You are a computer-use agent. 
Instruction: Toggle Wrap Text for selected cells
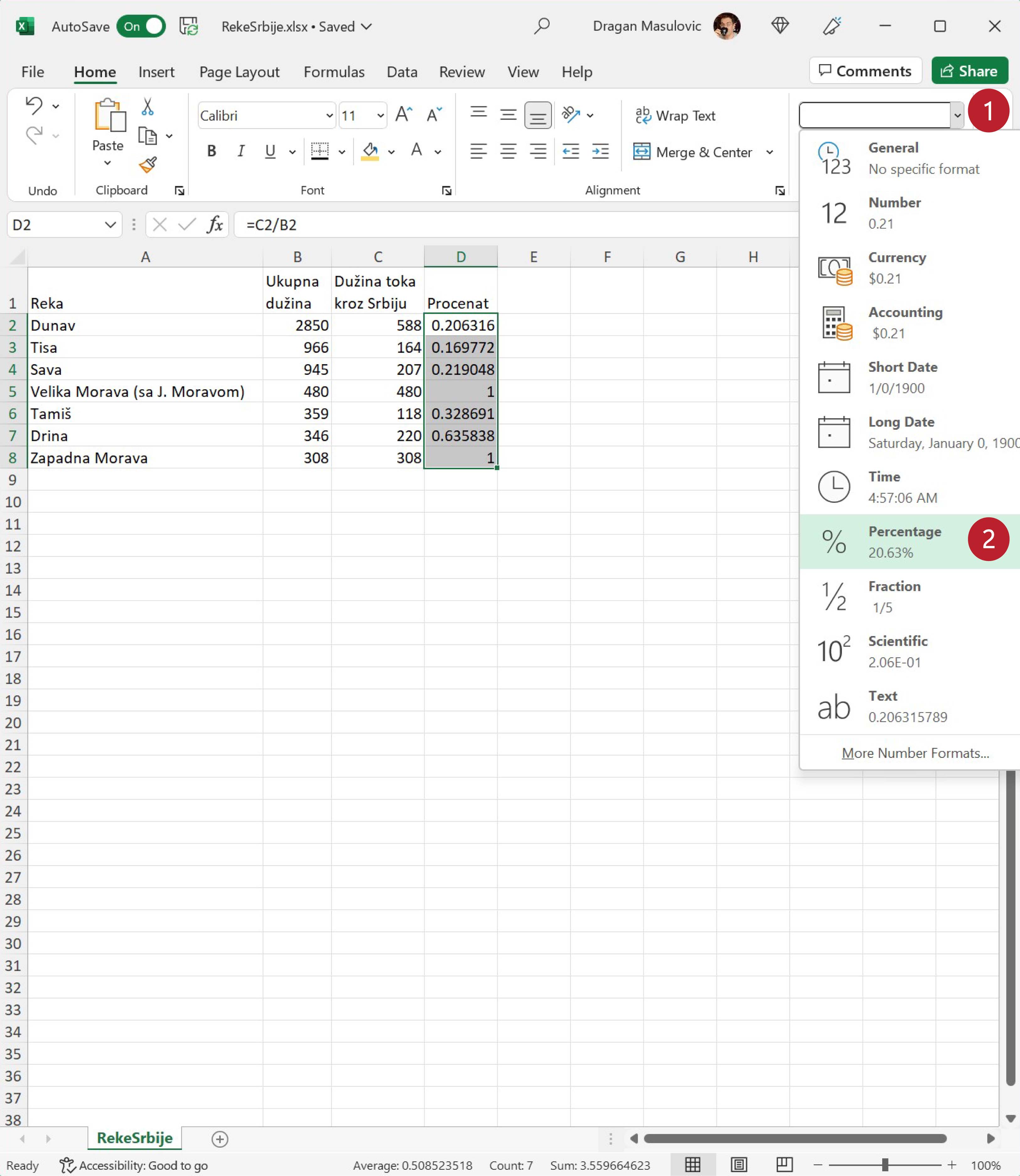coord(675,116)
